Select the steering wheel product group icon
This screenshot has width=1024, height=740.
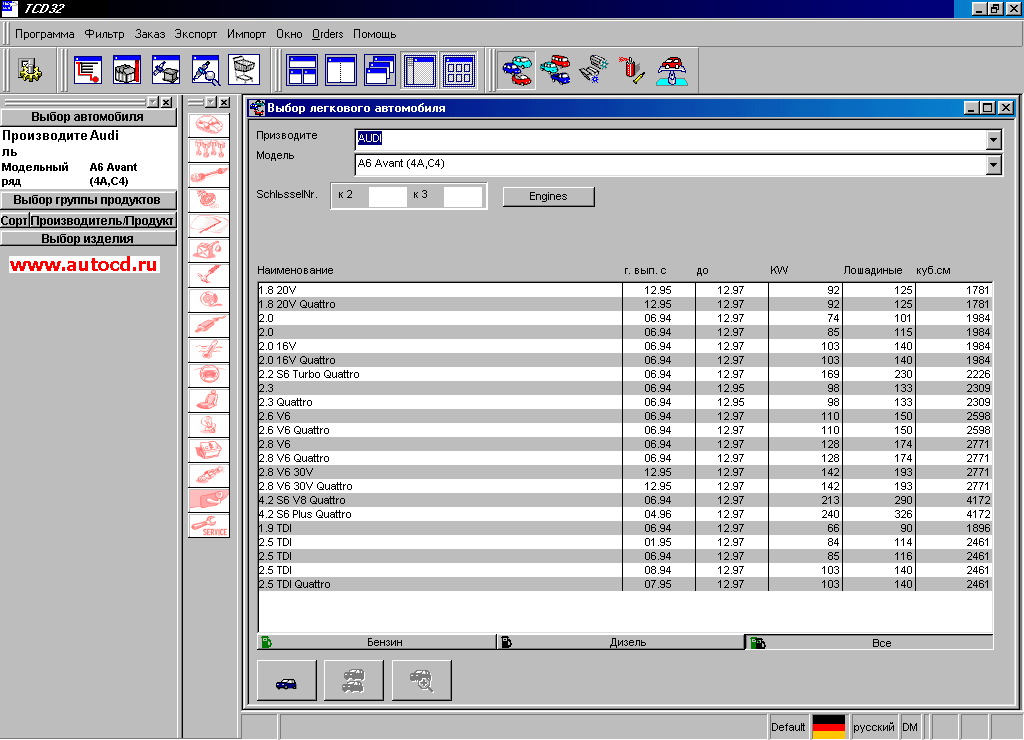(x=209, y=375)
